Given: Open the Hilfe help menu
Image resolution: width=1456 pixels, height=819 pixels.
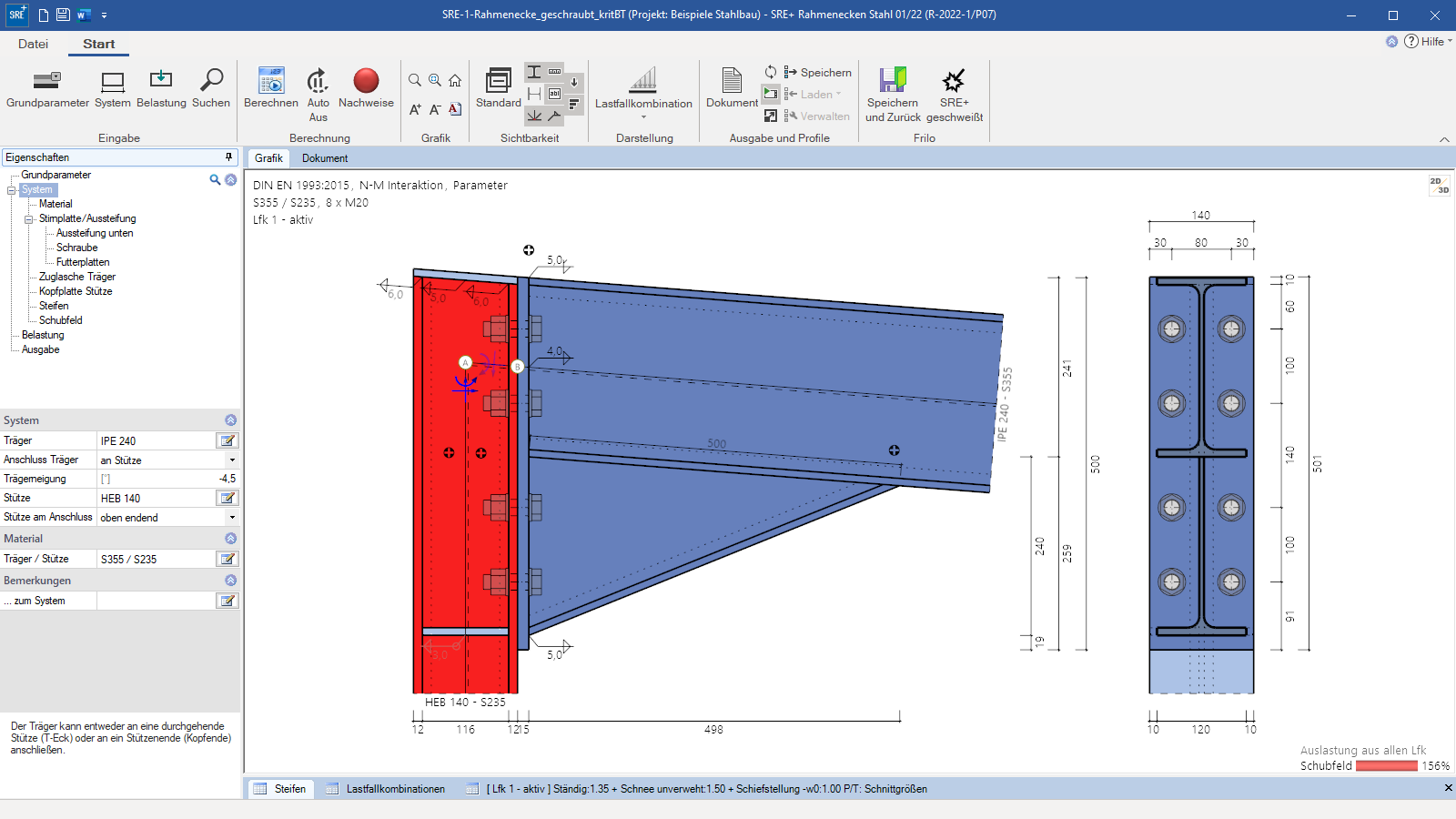Looking at the screenshot, I should pos(1428,41).
